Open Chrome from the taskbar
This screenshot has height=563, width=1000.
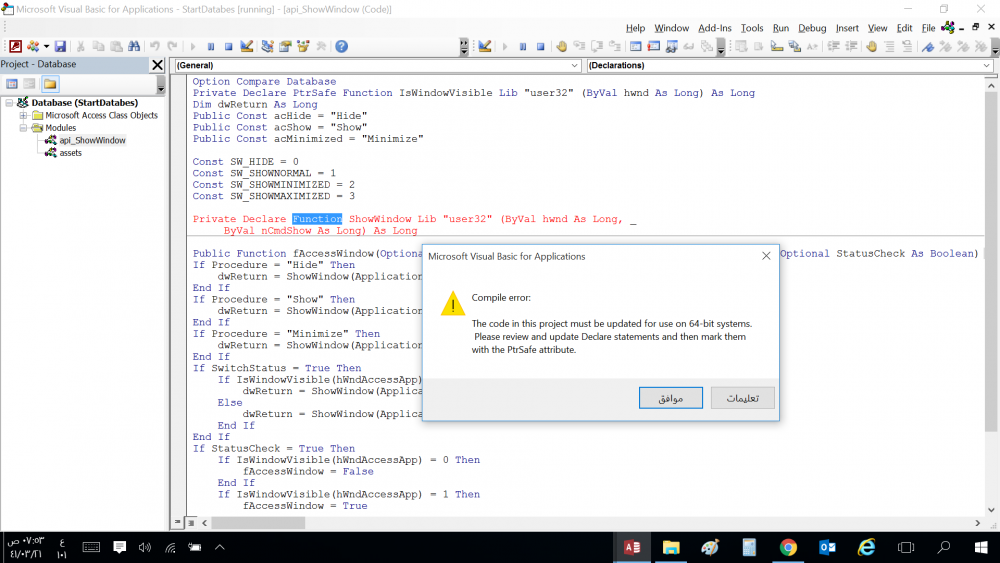pos(788,547)
